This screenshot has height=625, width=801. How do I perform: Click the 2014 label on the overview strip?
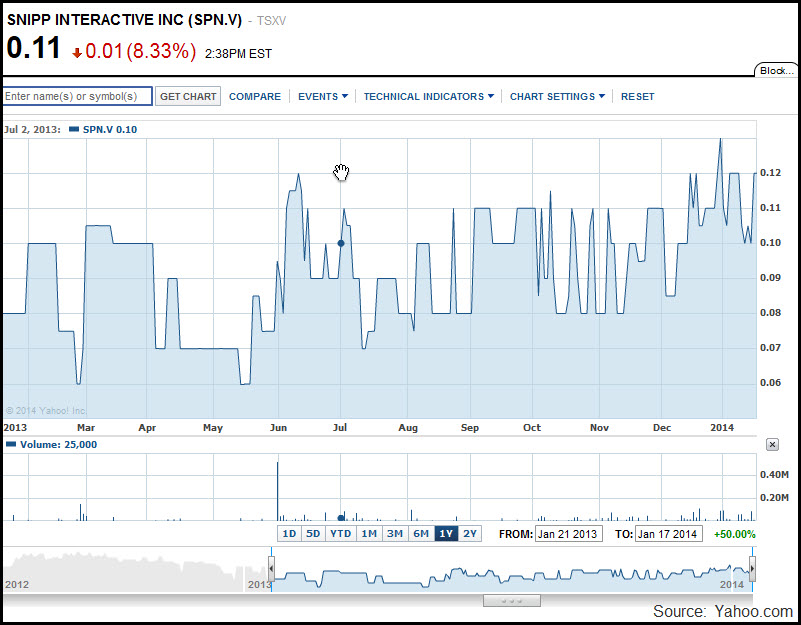tap(732, 585)
